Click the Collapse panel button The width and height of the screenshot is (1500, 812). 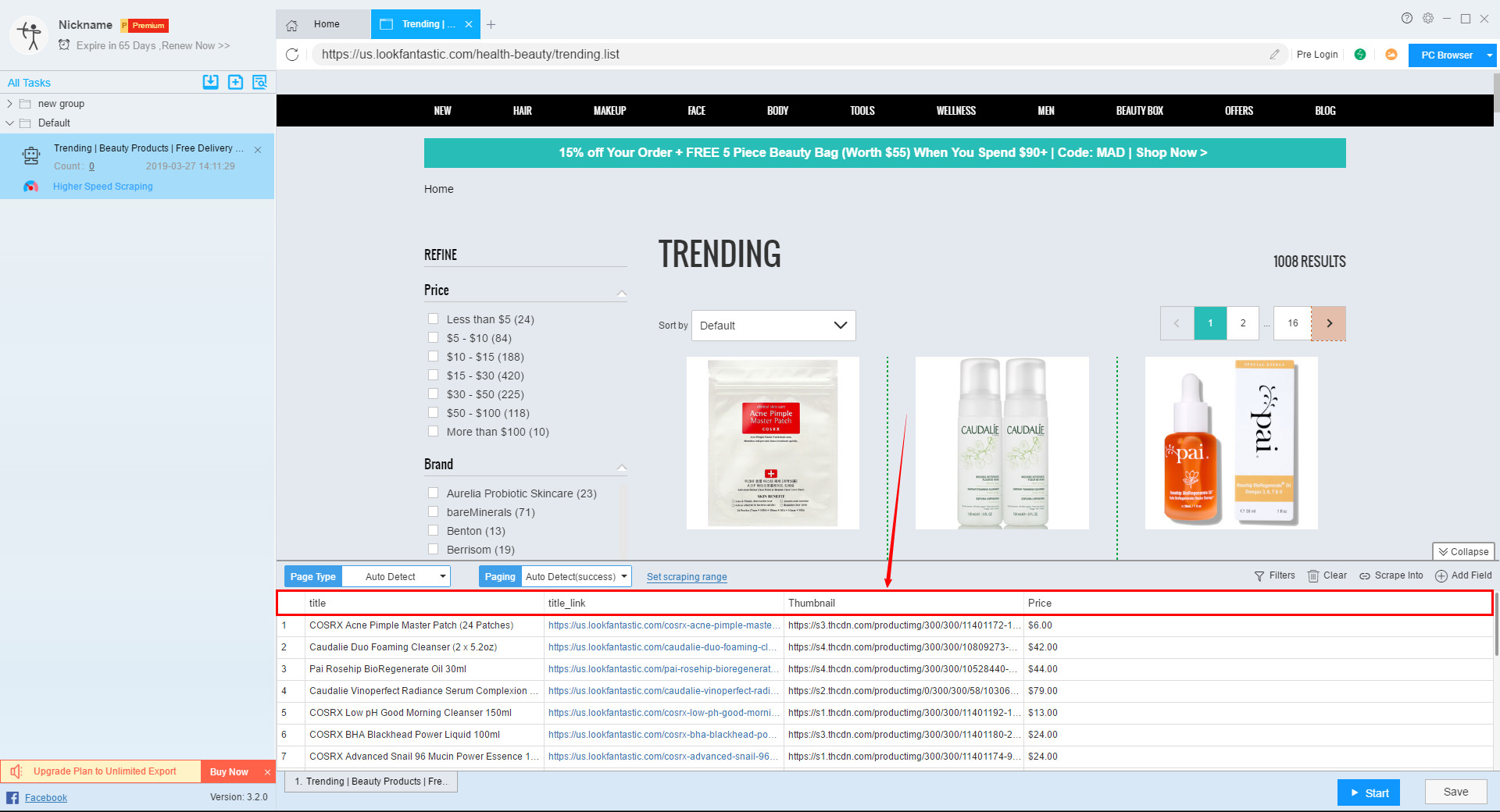tap(1463, 552)
